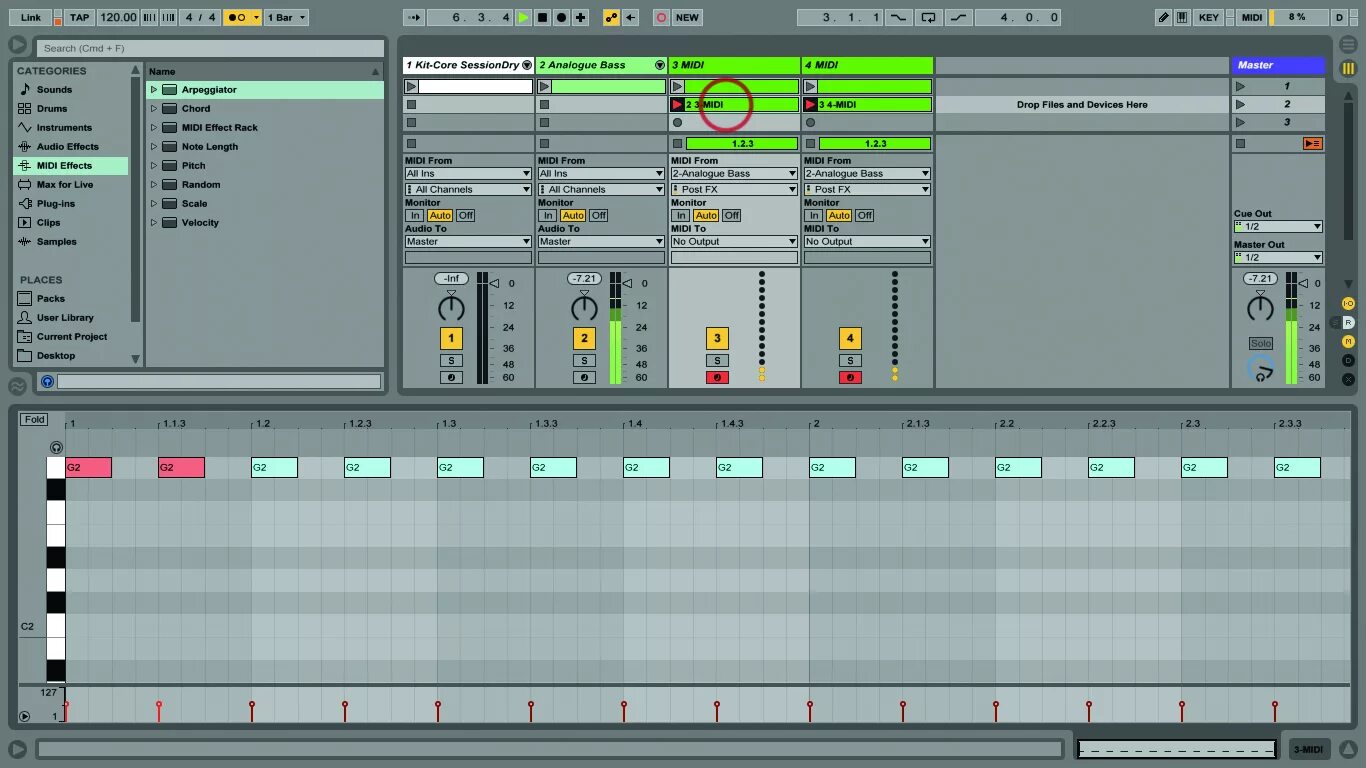Viewport: 1366px width, 768px height.
Task: Toggle the Loop switch in transport
Action: [x=929, y=17]
